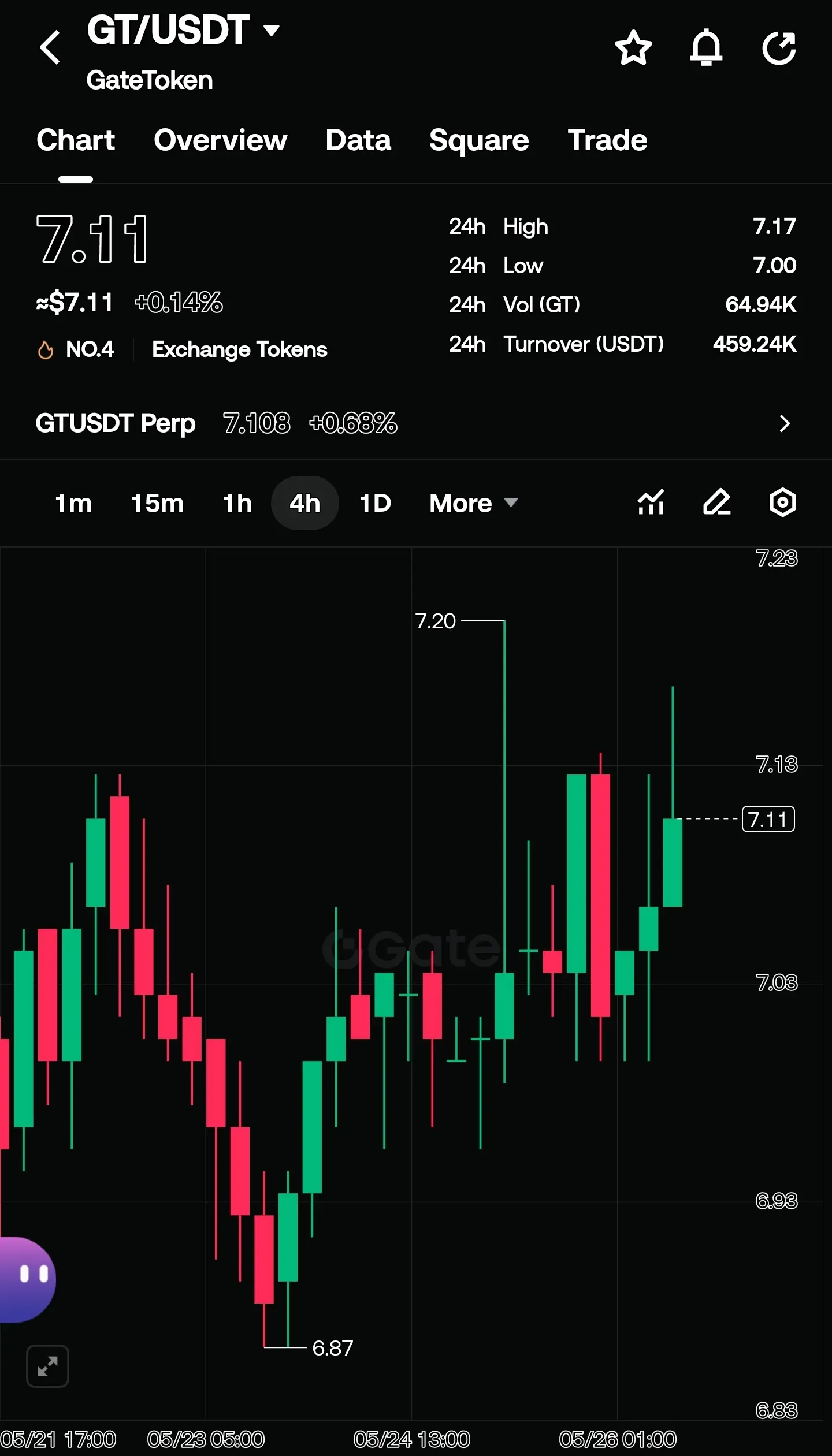Select the 1m timeframe
Viewport: 832px width, 1456px height.
point(73,503)
